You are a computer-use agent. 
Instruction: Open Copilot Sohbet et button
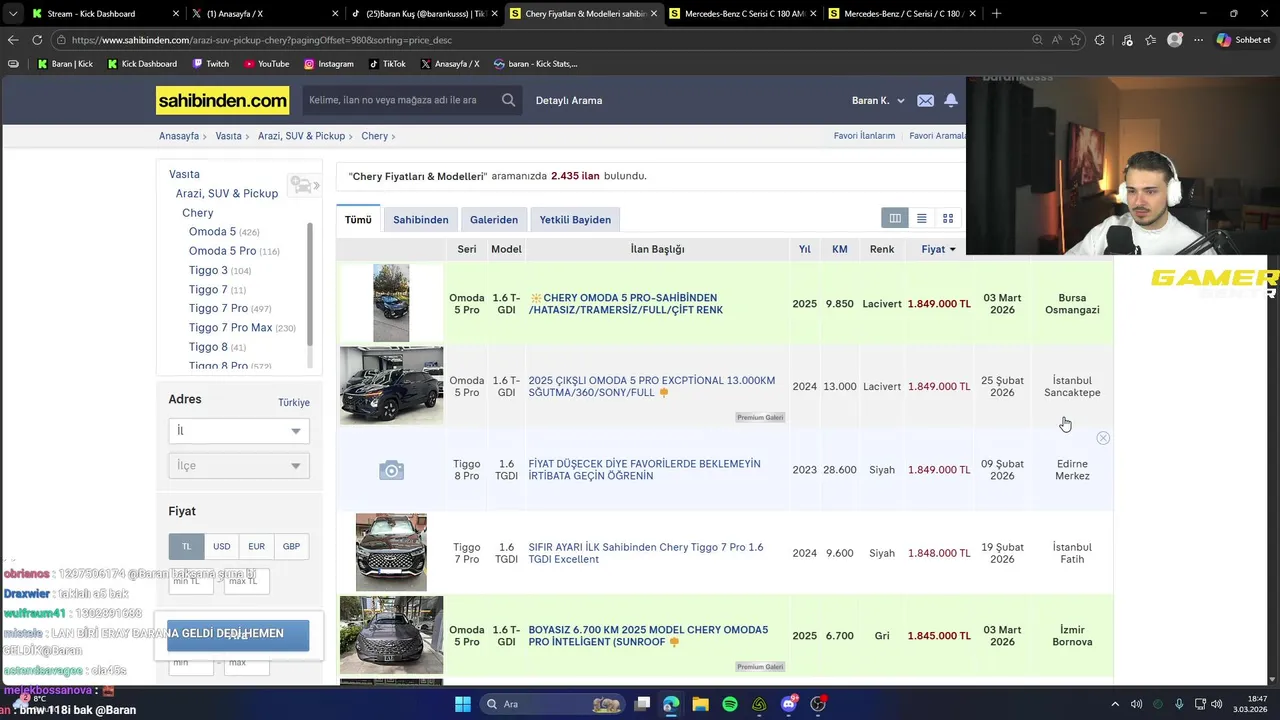click(x=1244, y=40)
